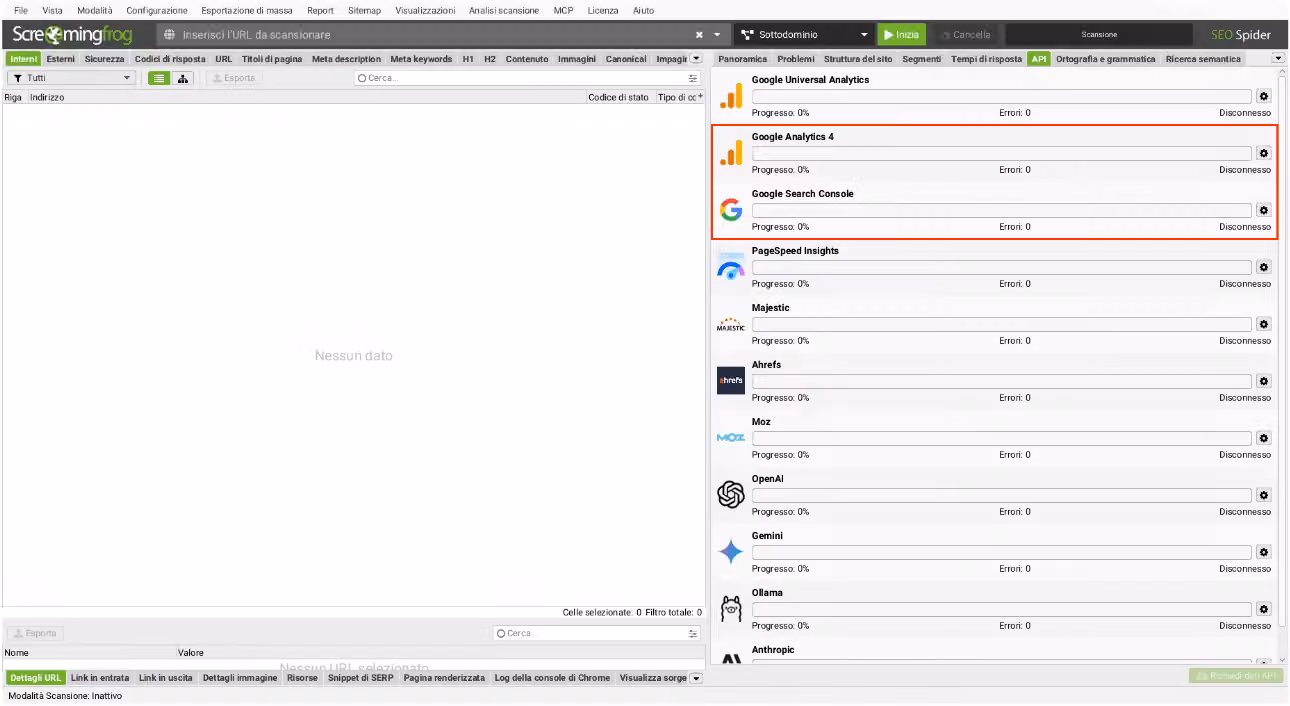Open filter options in top search box
The height and width of the screenshot is (706, 1290).
pyautogui.click(x=693, y=78)
